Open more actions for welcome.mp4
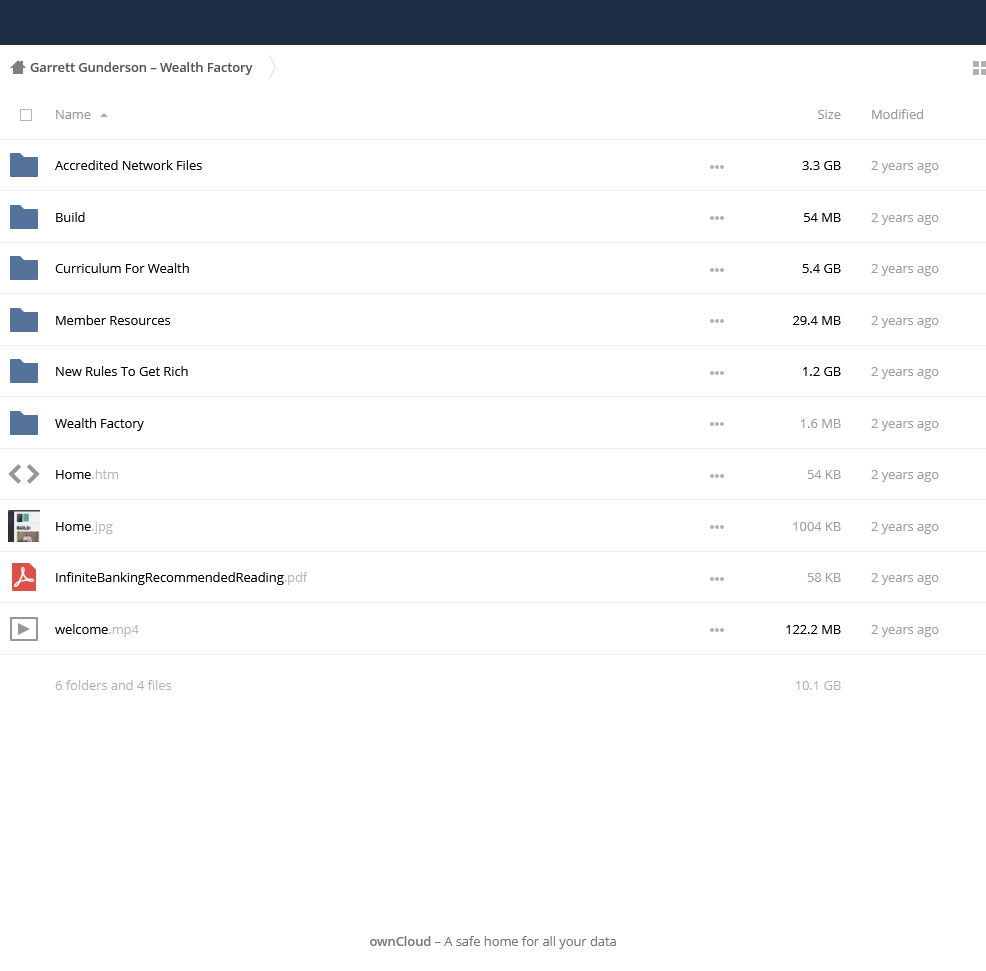Screen dimensions: 986x971 (717, 630)
